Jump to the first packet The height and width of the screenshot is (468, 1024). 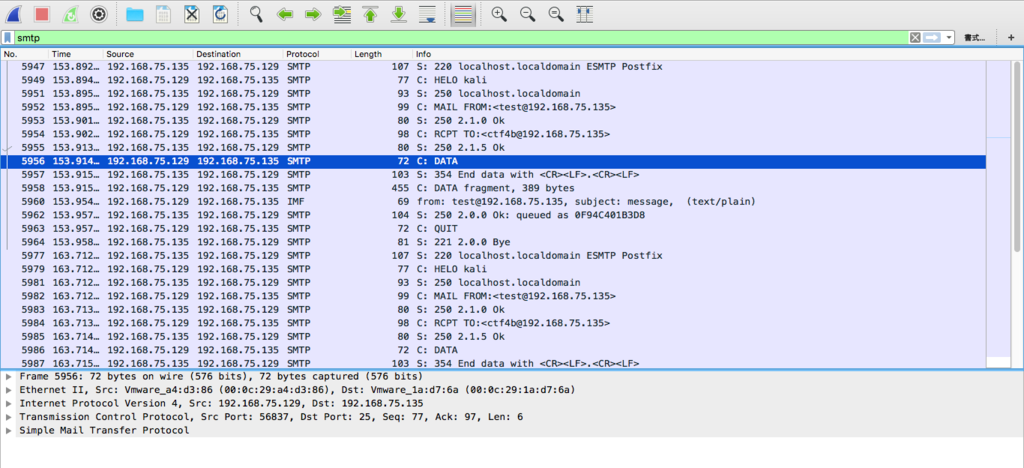pyautogui.click(x=370, y=14)
